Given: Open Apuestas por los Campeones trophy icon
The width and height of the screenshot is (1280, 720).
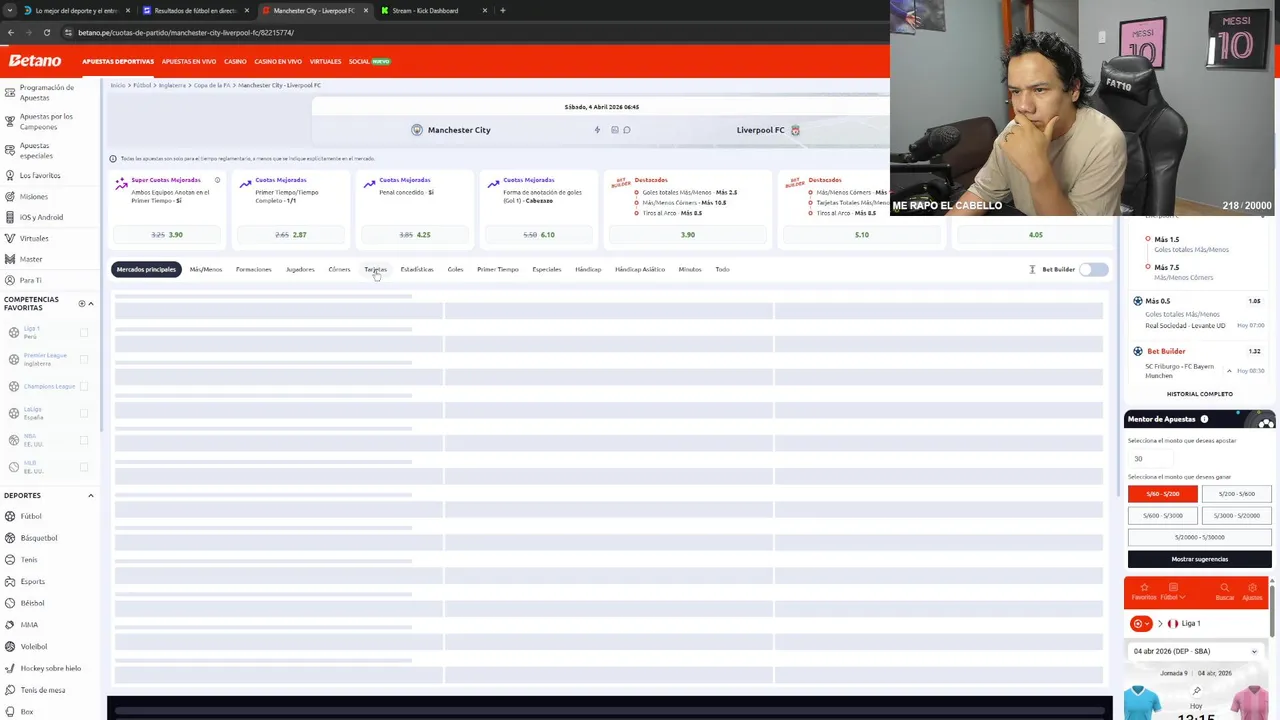Looking at the screenshot, I should (9, 122).
